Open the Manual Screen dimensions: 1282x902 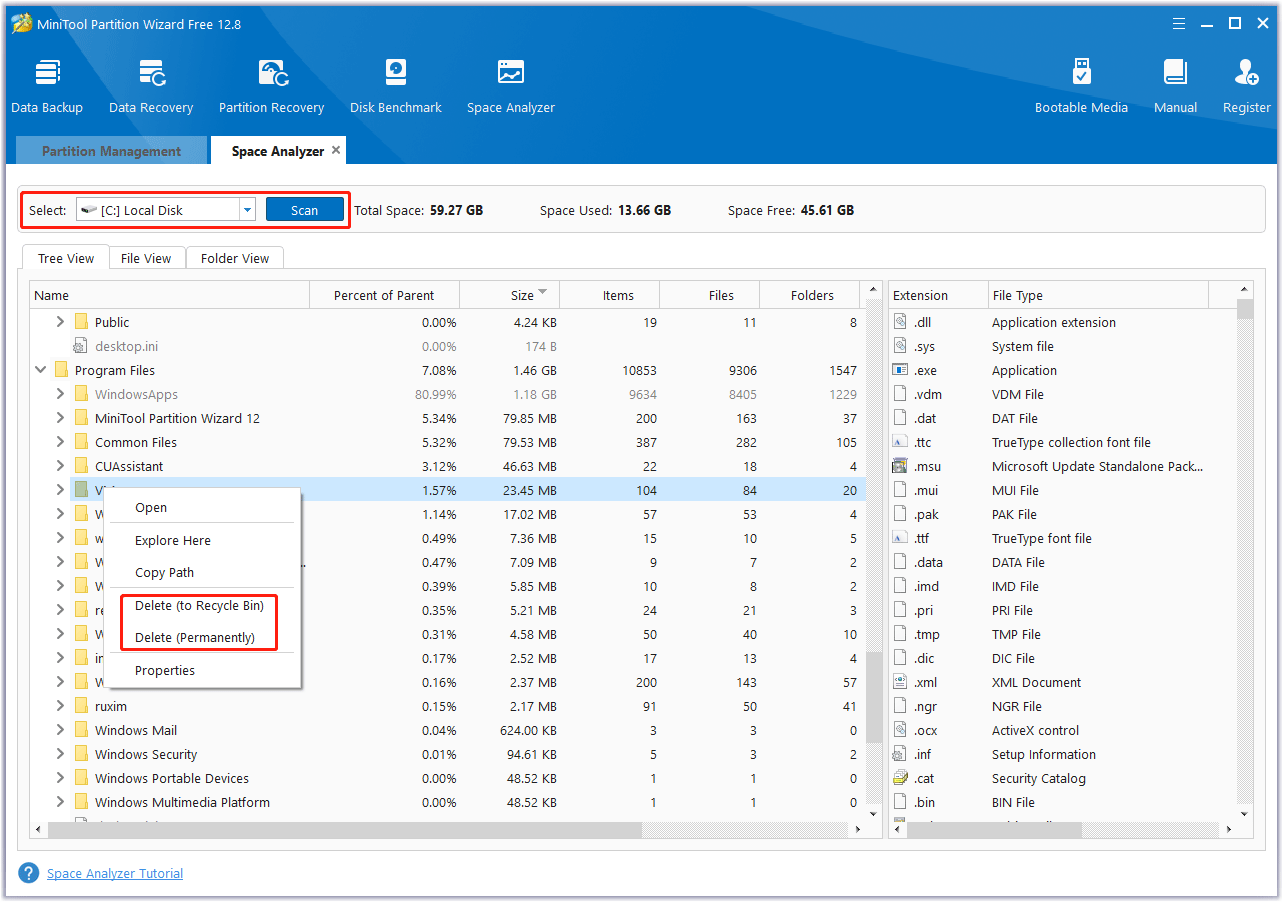point(1174,83)
